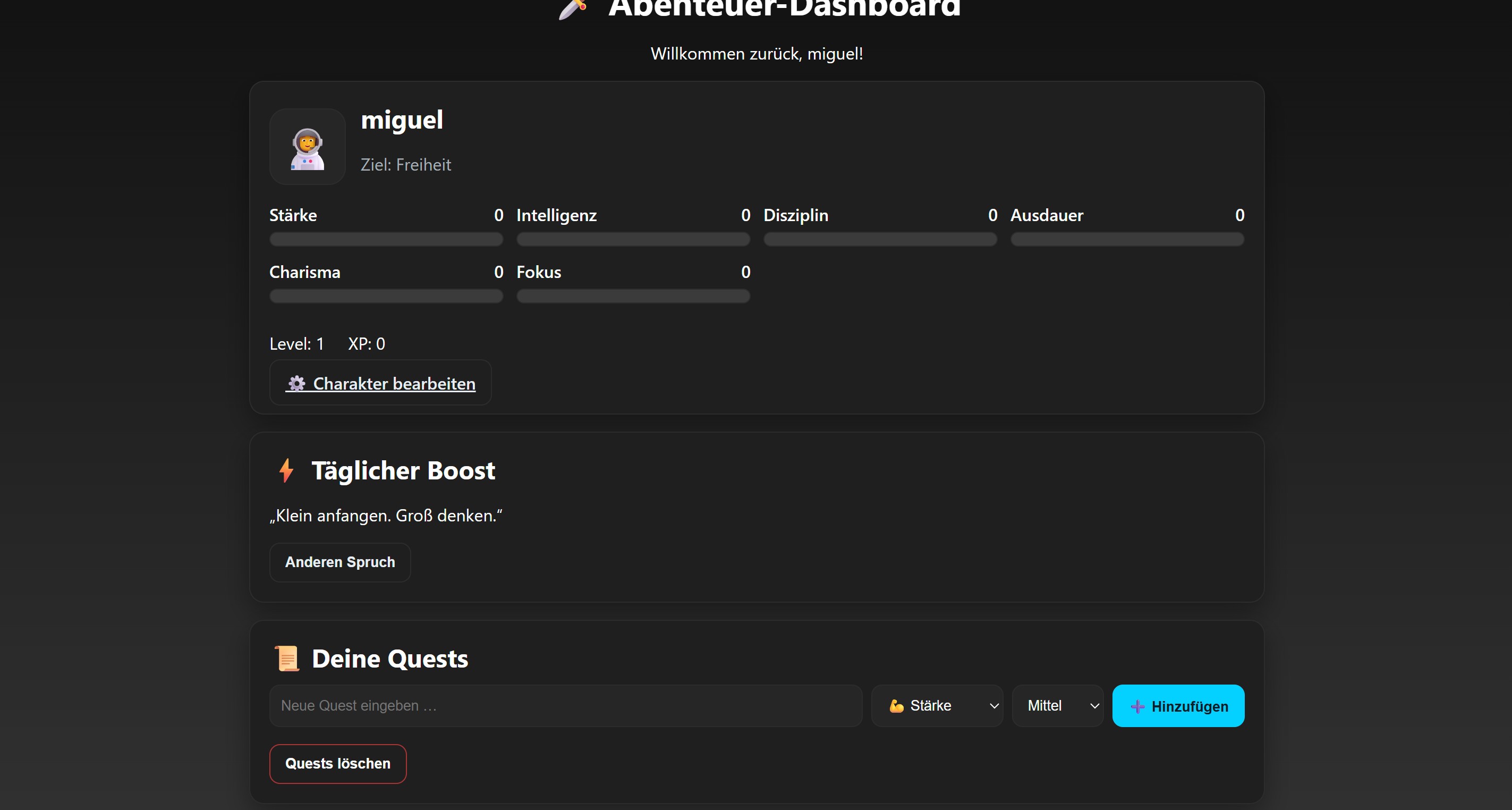Viewport: 1512px width, 810px height.
Task: Click the Stärke progress bar
Action: 386,239
